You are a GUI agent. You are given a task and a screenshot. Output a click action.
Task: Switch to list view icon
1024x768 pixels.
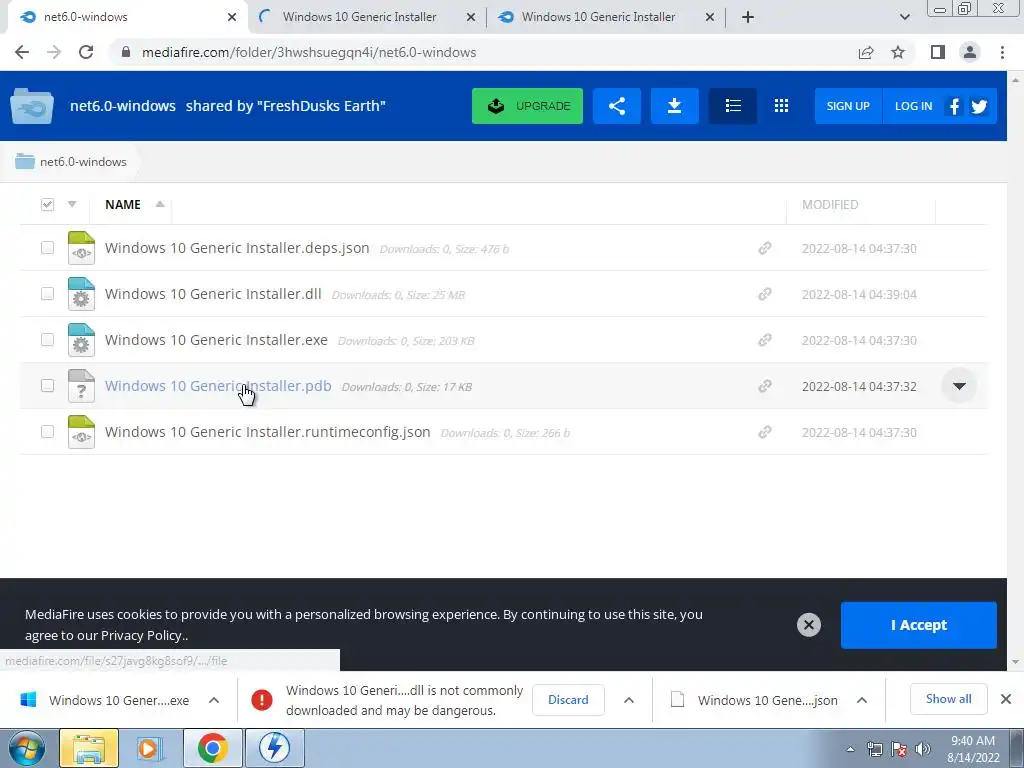[x=733, y=106]
